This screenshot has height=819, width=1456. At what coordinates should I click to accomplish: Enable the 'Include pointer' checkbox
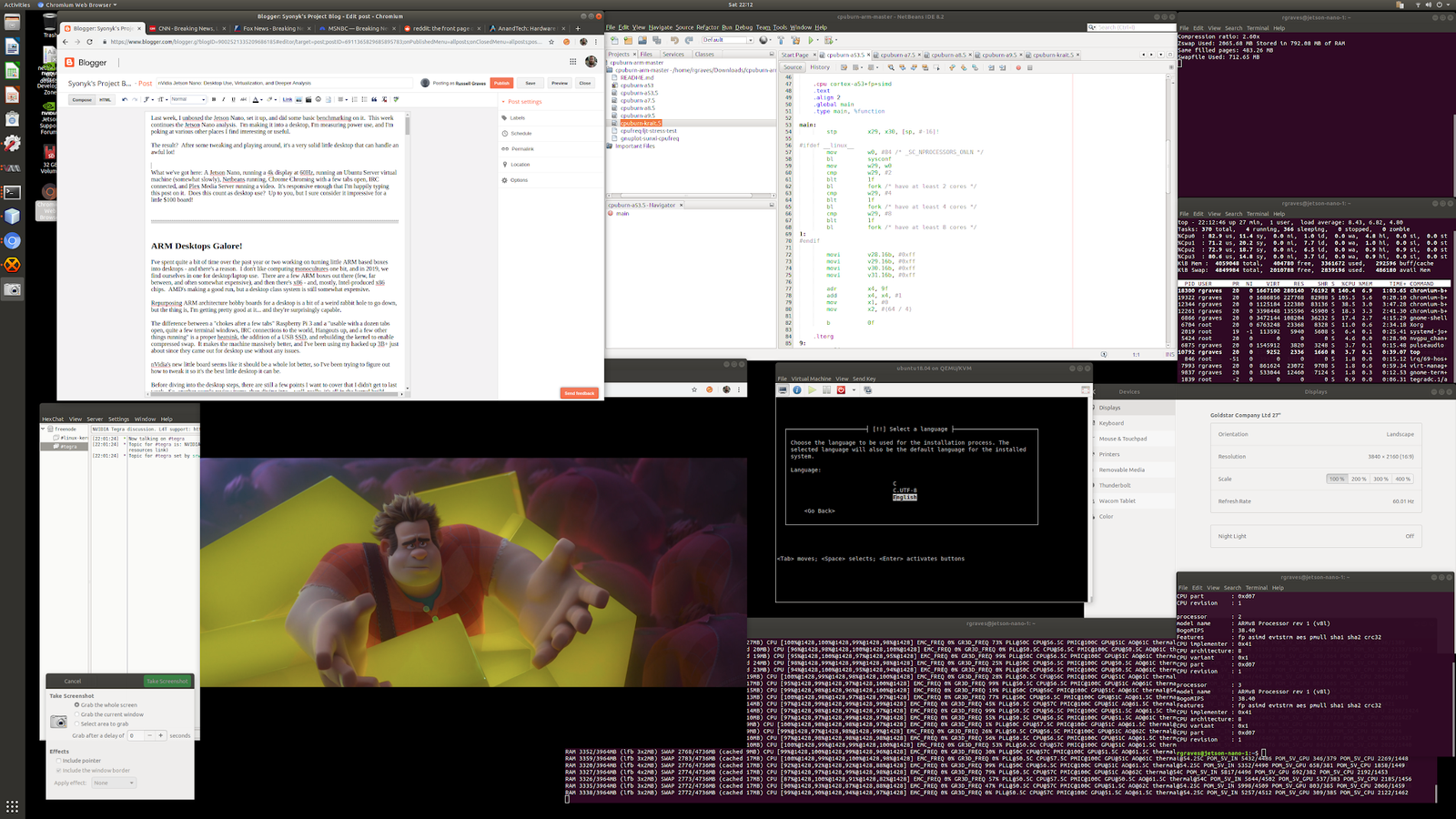pos(59,761)
